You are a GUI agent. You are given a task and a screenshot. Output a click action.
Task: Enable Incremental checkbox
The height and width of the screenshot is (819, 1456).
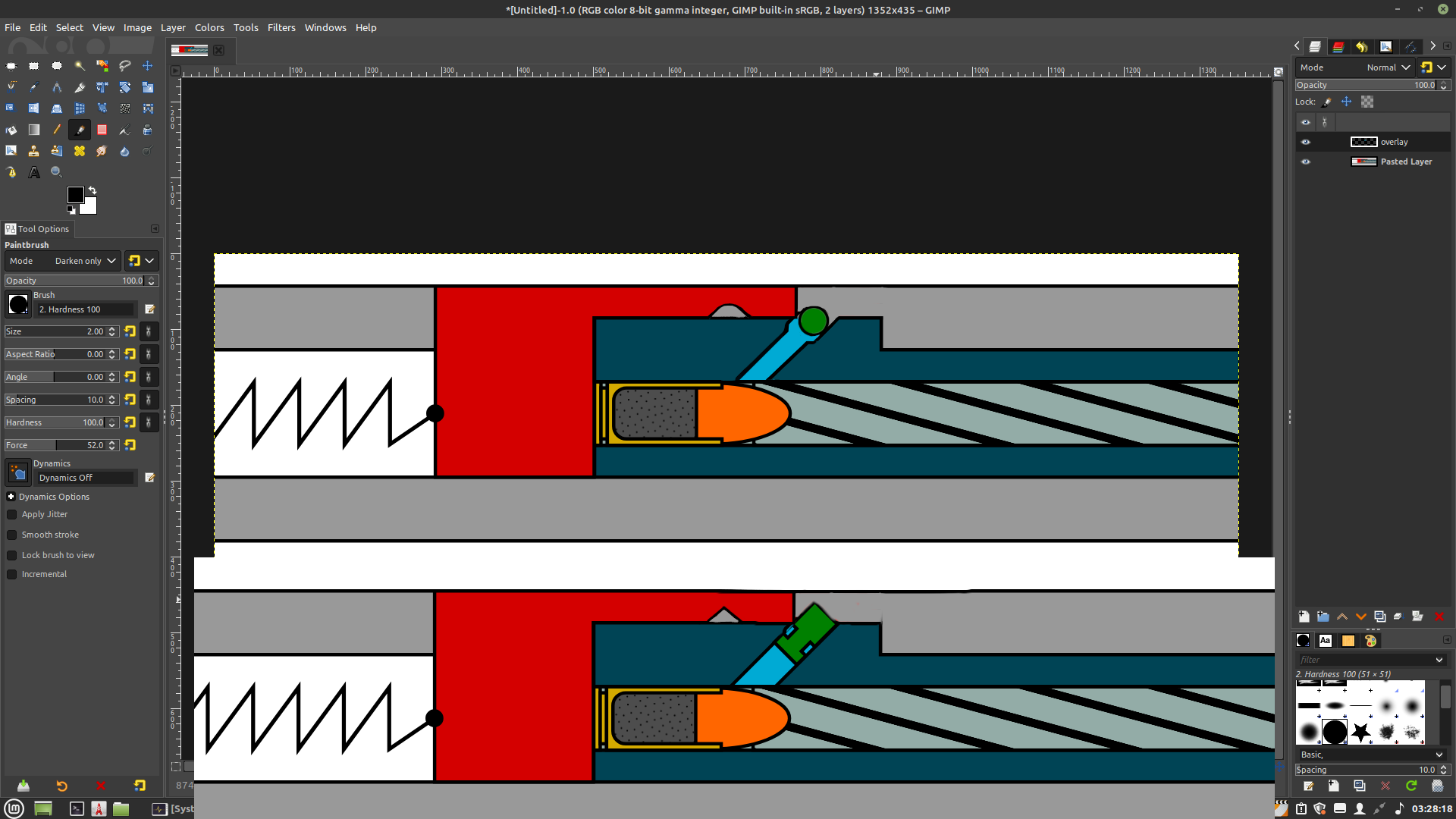(x=12, y=574)
